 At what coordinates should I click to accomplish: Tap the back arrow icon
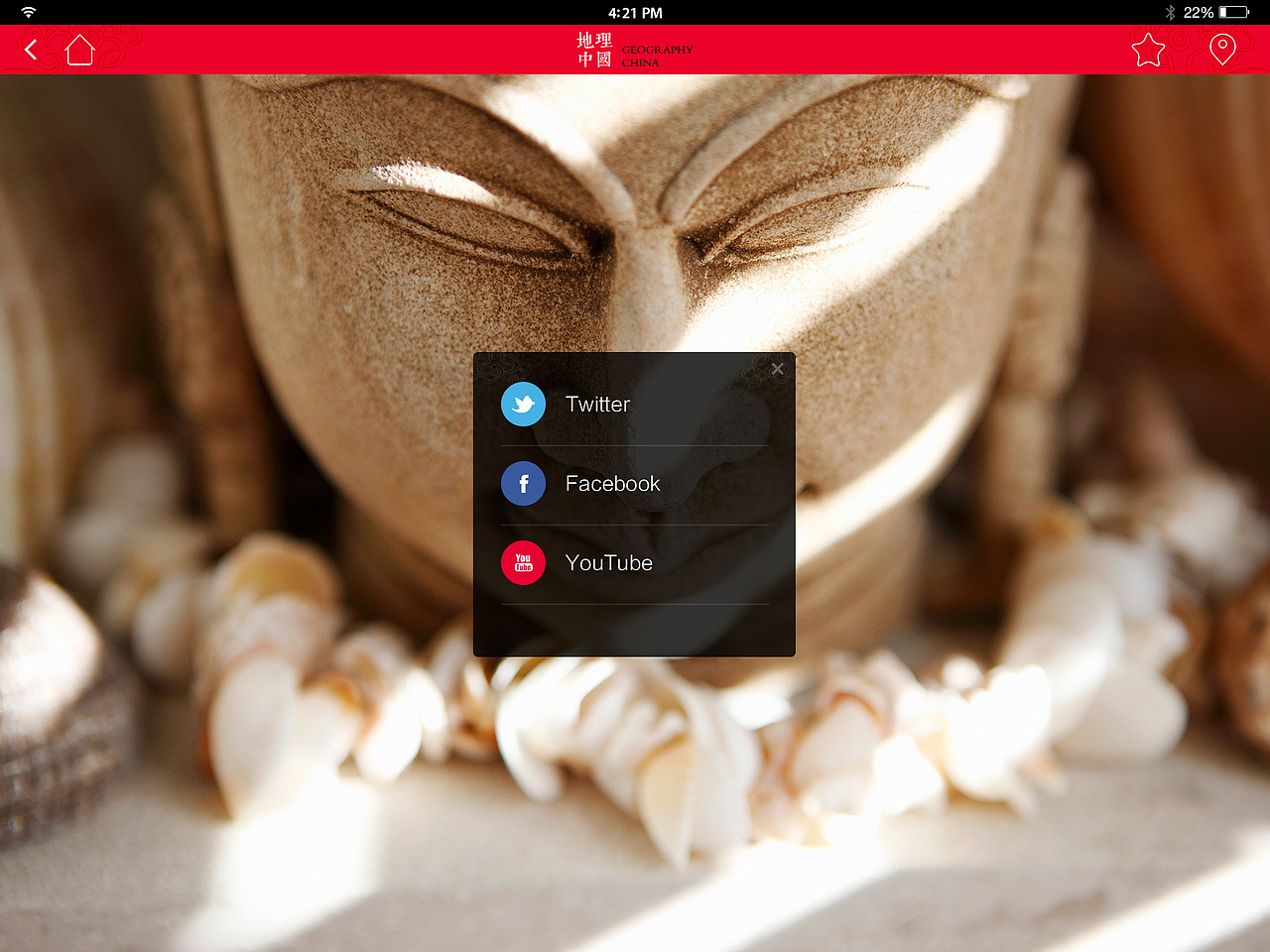point(31,50)
